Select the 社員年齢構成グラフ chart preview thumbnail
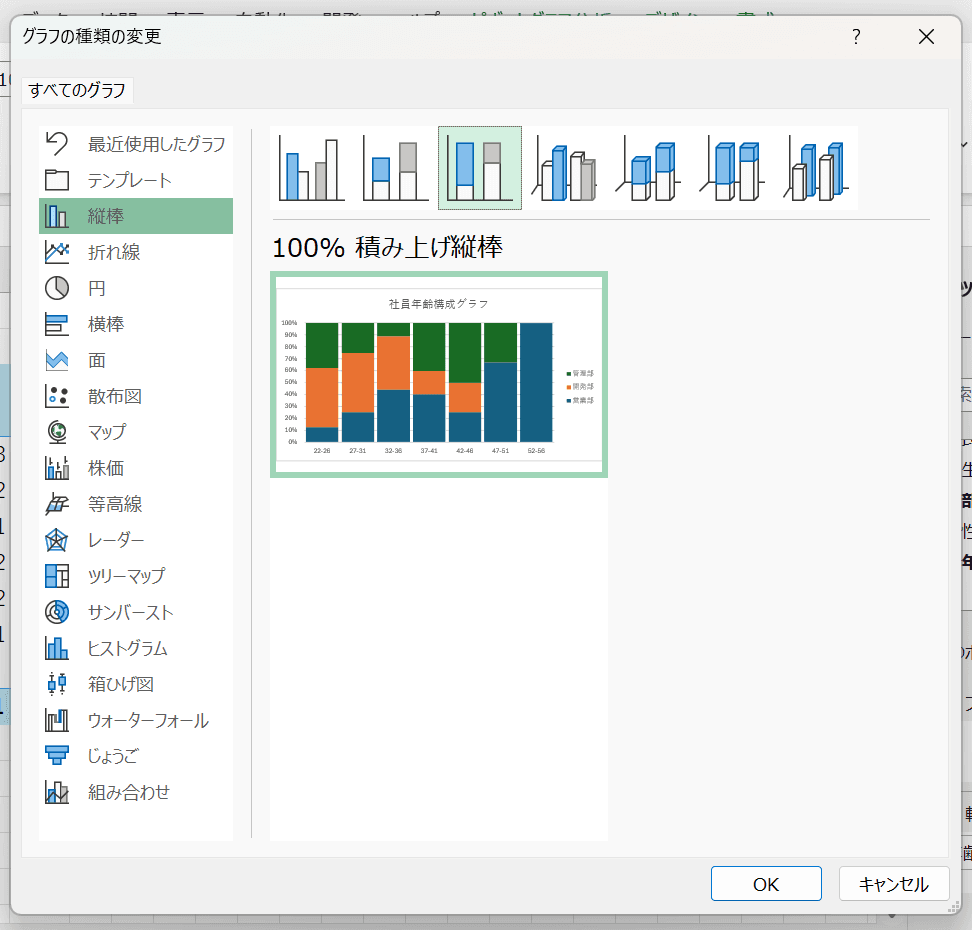 pyautogui.click(x=439, y=374)
